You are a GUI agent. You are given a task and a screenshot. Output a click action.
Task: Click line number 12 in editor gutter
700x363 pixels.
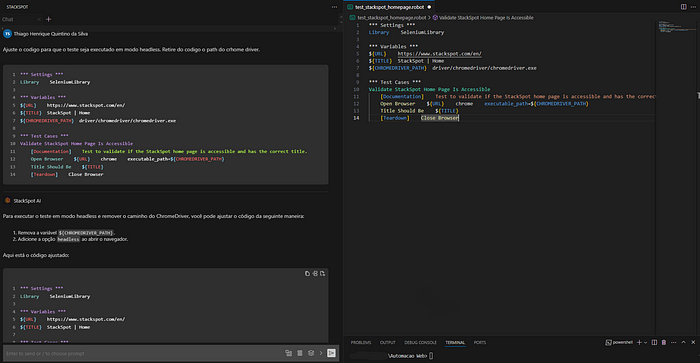coord(356,104)
